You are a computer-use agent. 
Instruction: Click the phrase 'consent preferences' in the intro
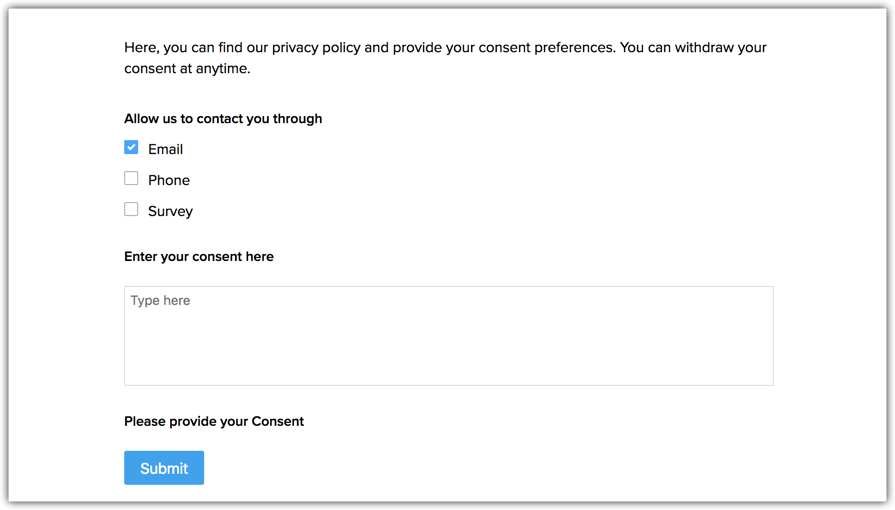point(547,47)
